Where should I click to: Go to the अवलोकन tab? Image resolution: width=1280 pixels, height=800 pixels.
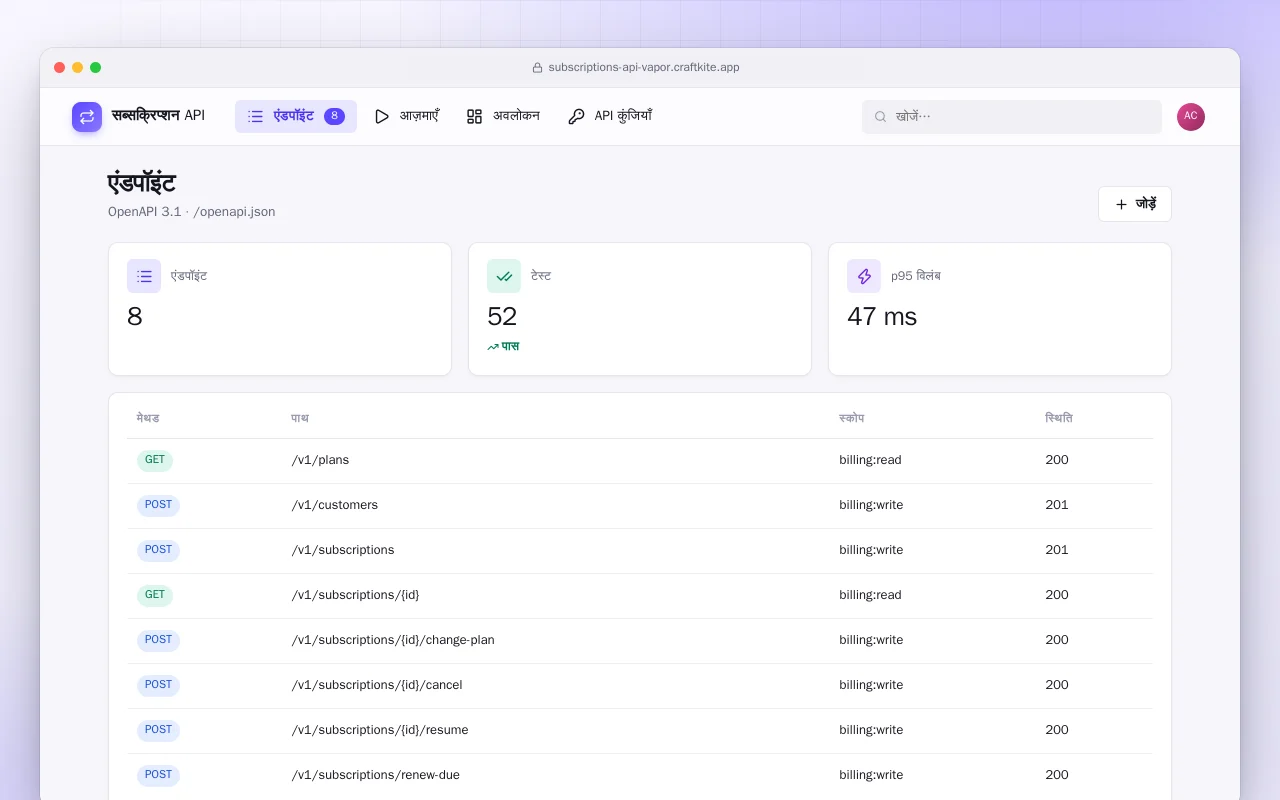(x=503, y=116)
